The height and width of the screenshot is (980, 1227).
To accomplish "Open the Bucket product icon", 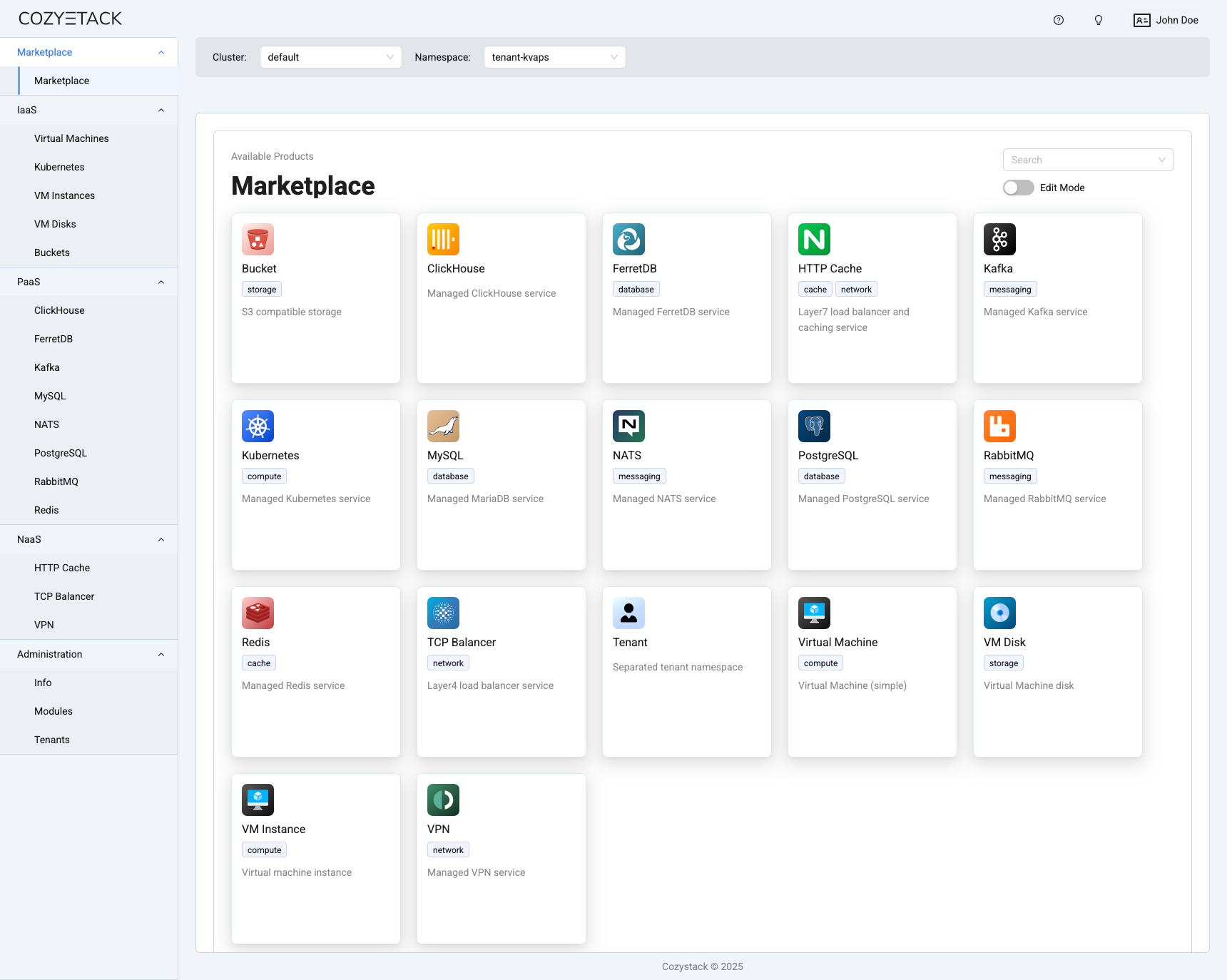I will [258, 240].
